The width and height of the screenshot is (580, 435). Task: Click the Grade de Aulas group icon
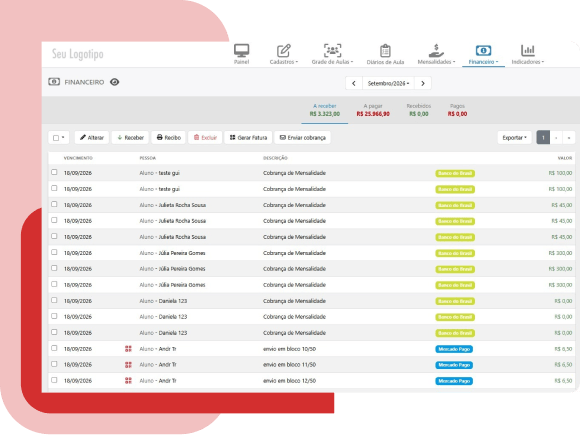[x=332, y=50]
